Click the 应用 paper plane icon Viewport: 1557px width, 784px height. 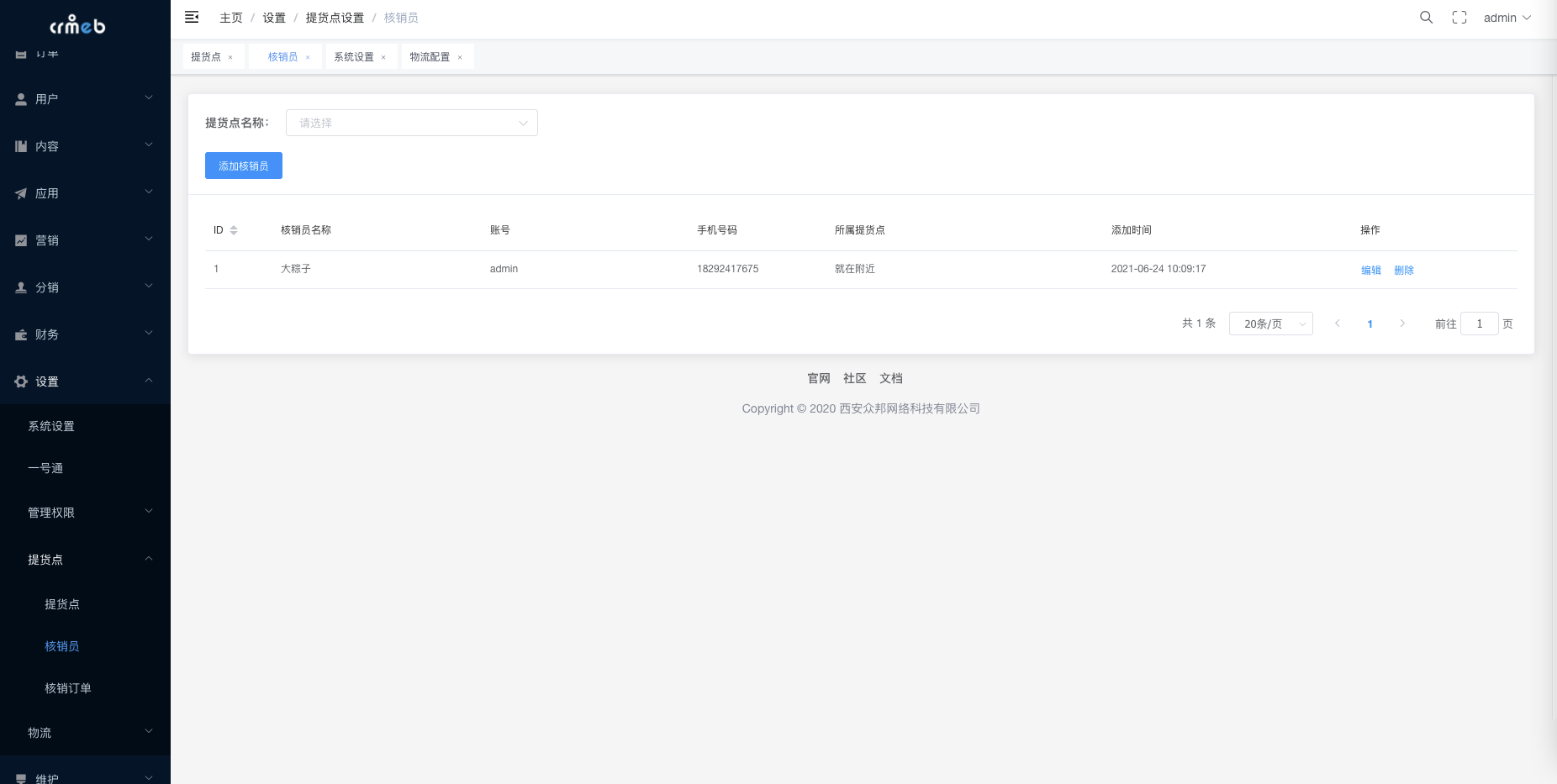pyautogui.click(x=21, y=193)
